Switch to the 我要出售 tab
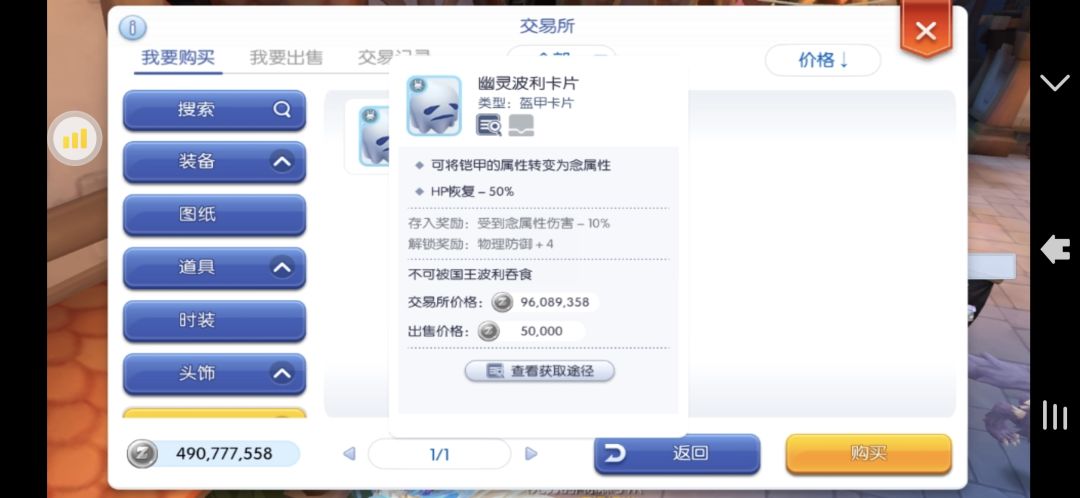This screenshot has width=1080, height=498. coord(286,57)
